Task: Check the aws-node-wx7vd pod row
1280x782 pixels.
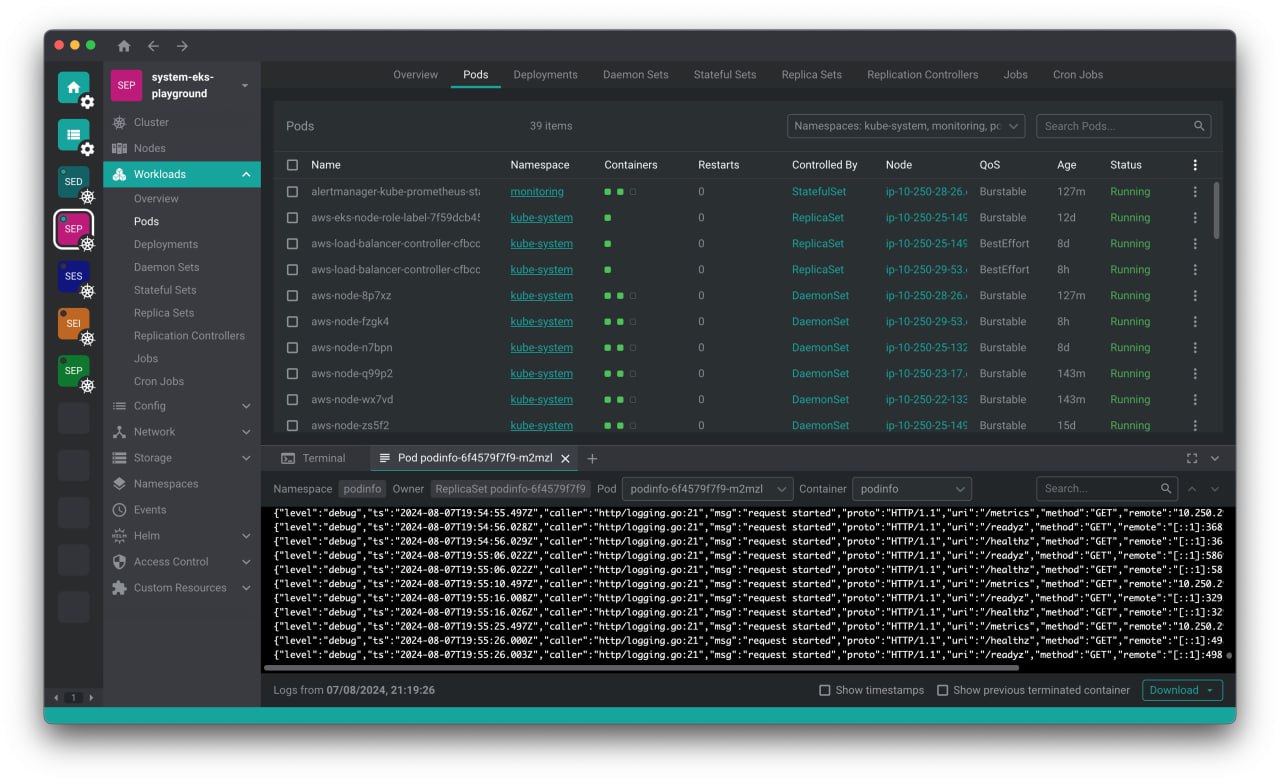Action: [292, 400]
